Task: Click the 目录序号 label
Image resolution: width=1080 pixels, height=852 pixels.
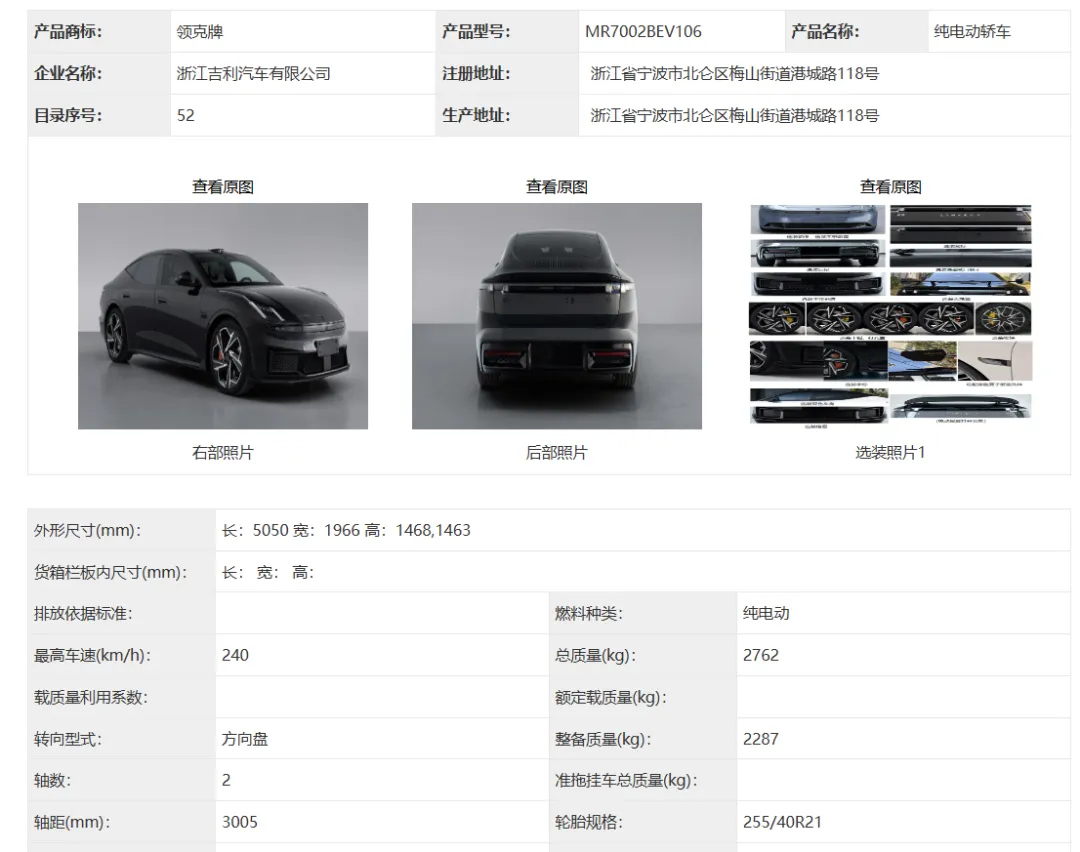Action: [x=68, y=116]
